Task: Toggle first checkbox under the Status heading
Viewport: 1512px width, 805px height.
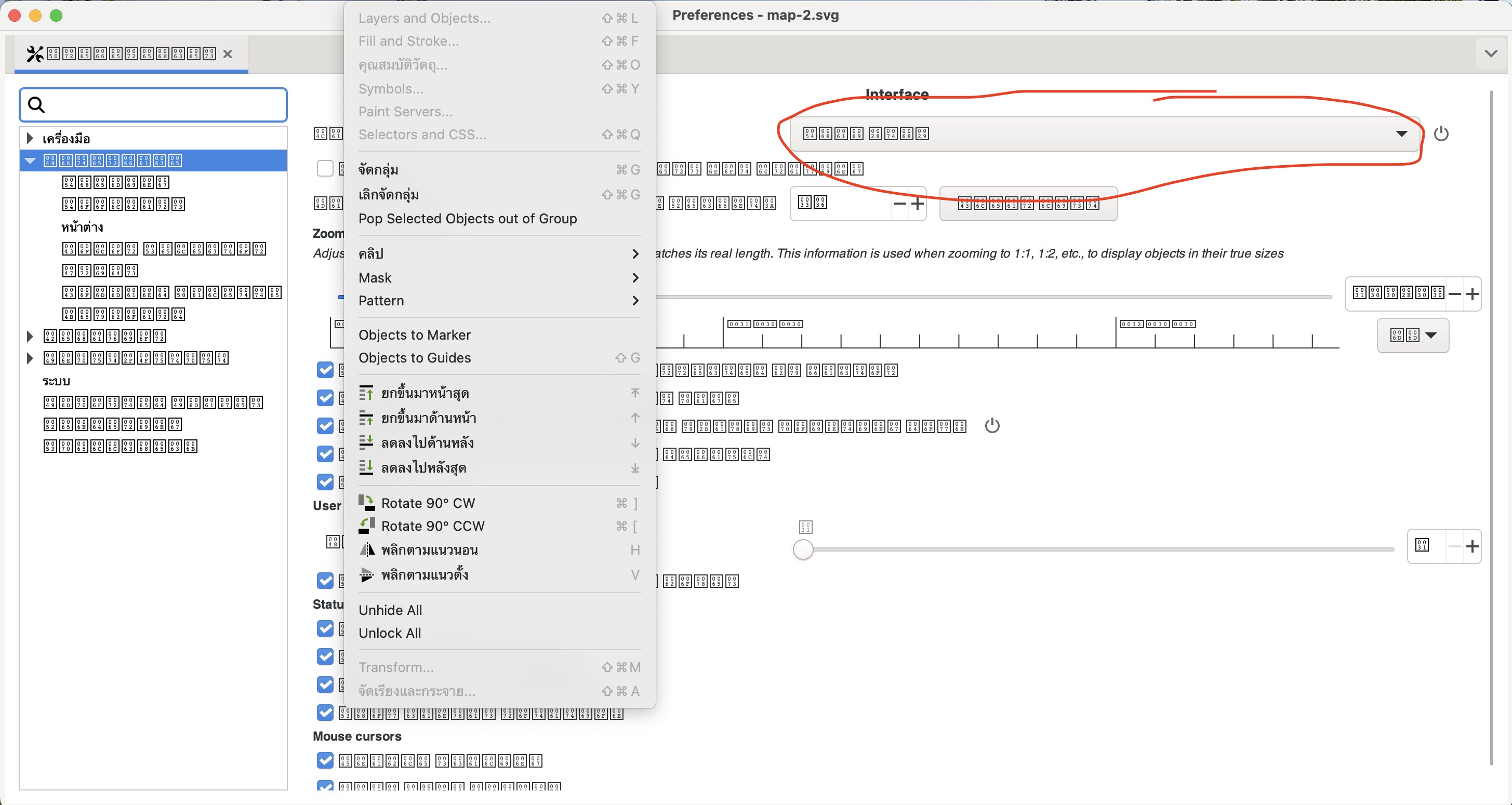Action: click(325, 628)
